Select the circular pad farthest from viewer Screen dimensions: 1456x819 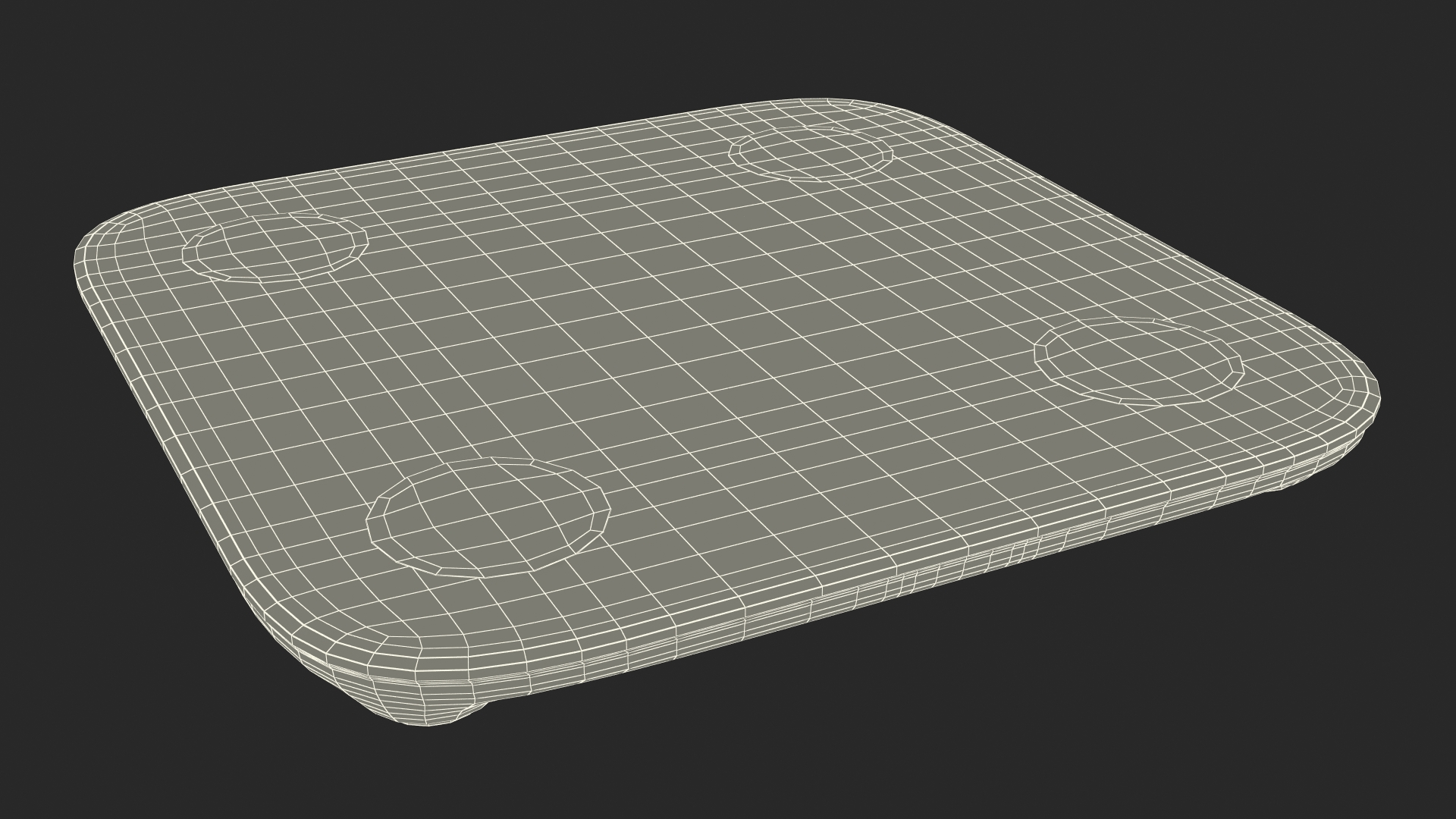(811, 154)
